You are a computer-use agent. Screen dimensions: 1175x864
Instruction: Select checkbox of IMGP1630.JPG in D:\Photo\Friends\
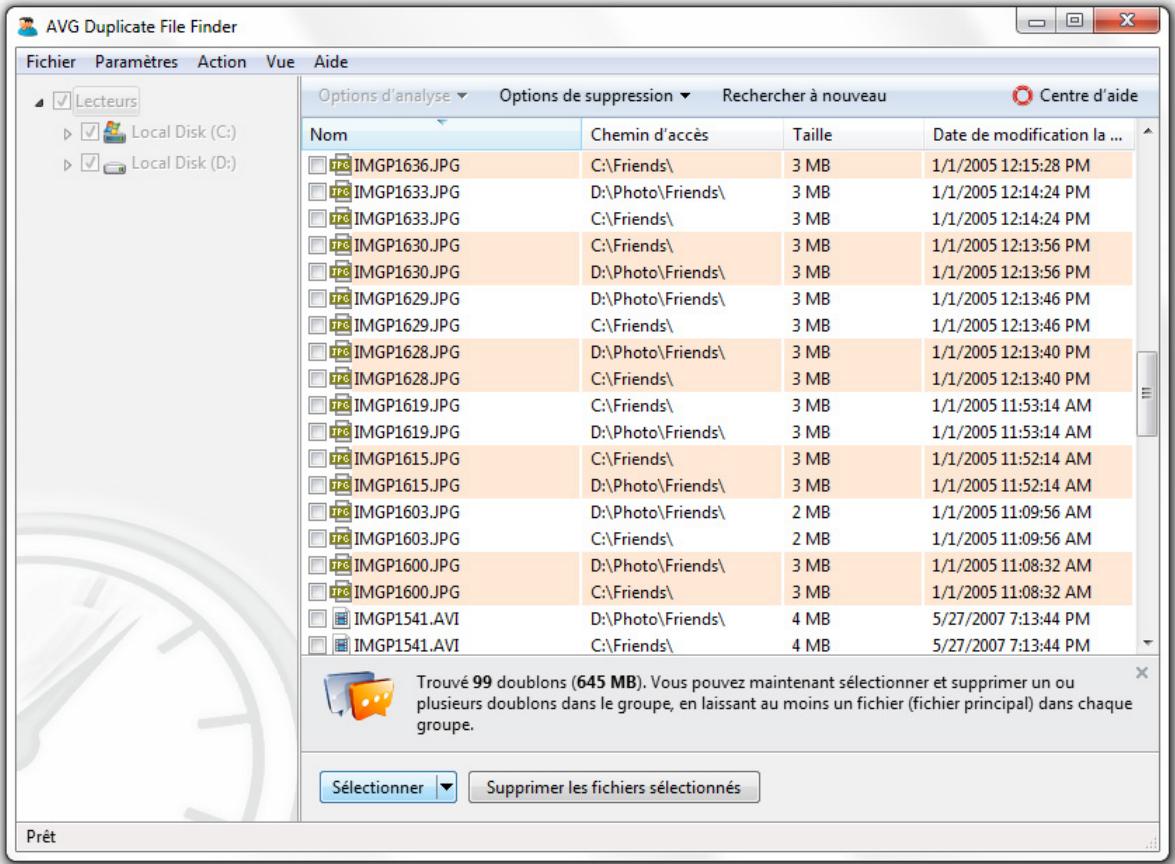(x=317, y=272)
